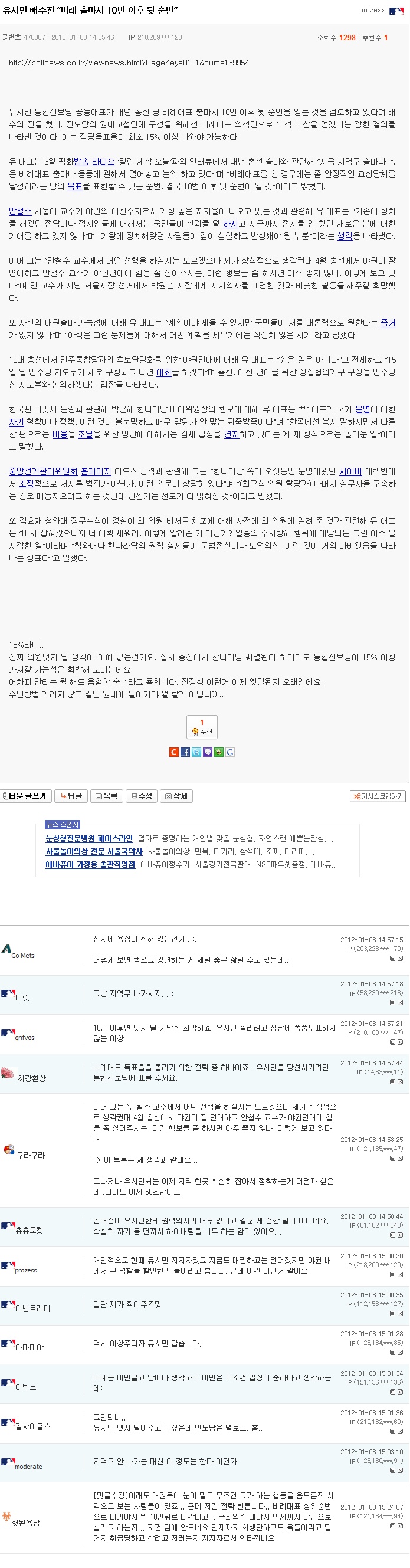The height and width of the screenshot is (1568, 410).
Task: Share via the orange C icon
Action: 174,752
